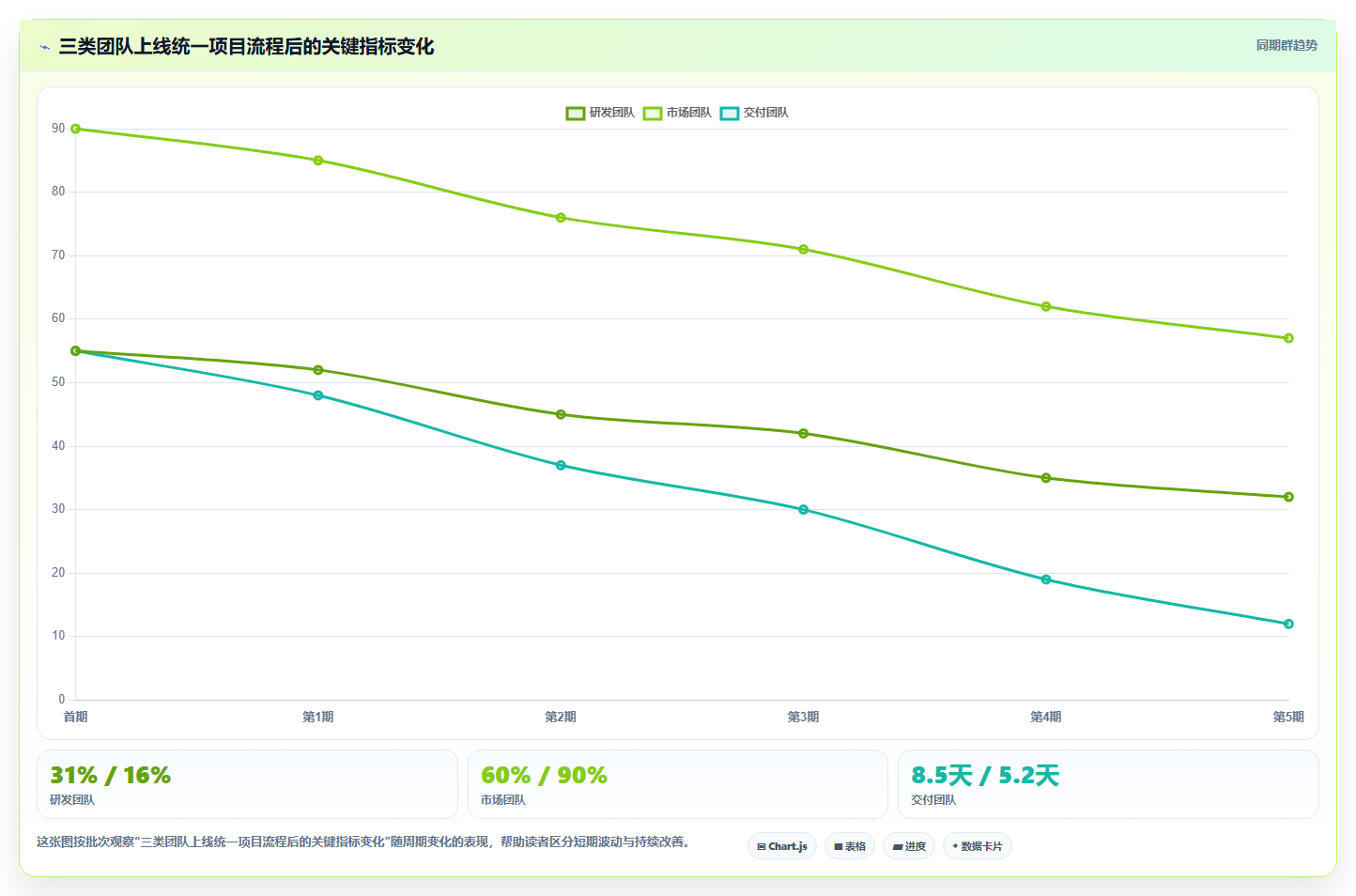Click 研发团队 data point at 第5期 (32)
Image resolution: width=1356 pixels, height=896 pixels.
[x=1288, y=497]
